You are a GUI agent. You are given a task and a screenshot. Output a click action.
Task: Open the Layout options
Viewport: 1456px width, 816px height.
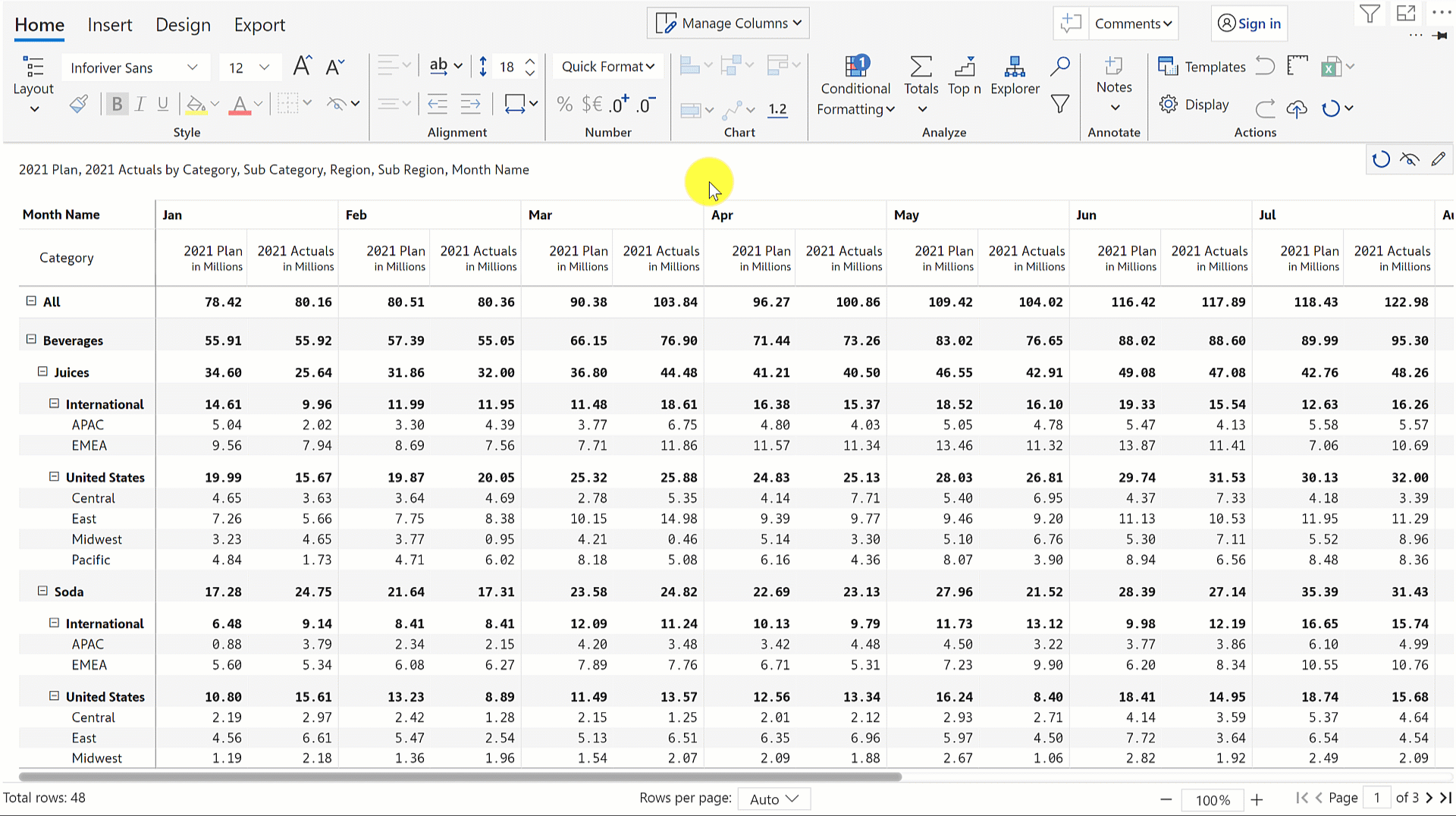[33, 84]
